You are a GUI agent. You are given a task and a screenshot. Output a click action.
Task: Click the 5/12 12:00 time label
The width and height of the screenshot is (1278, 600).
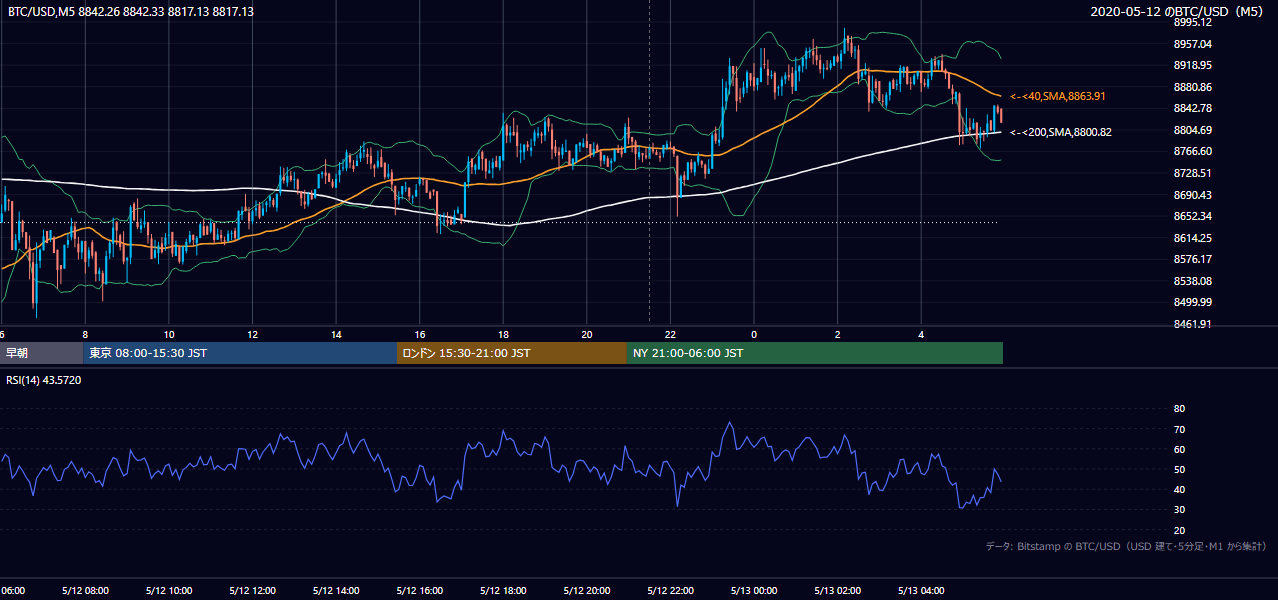[253, 591]
